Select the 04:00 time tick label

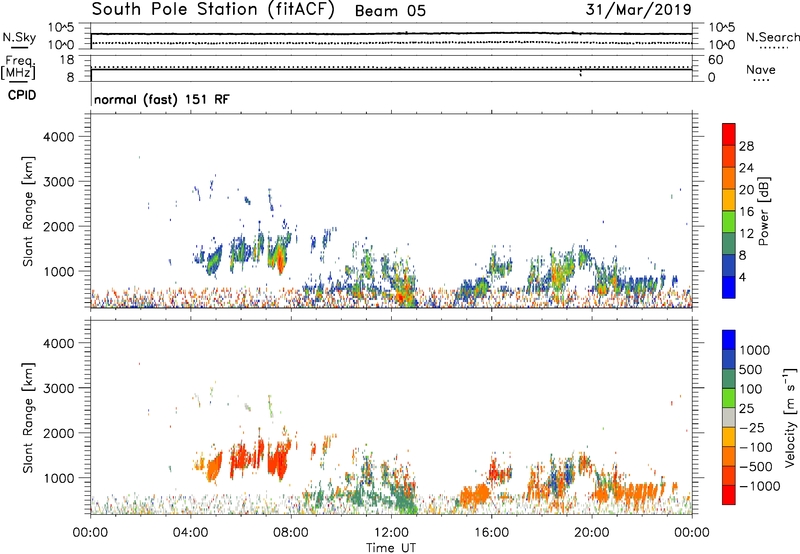coord(191,533)
